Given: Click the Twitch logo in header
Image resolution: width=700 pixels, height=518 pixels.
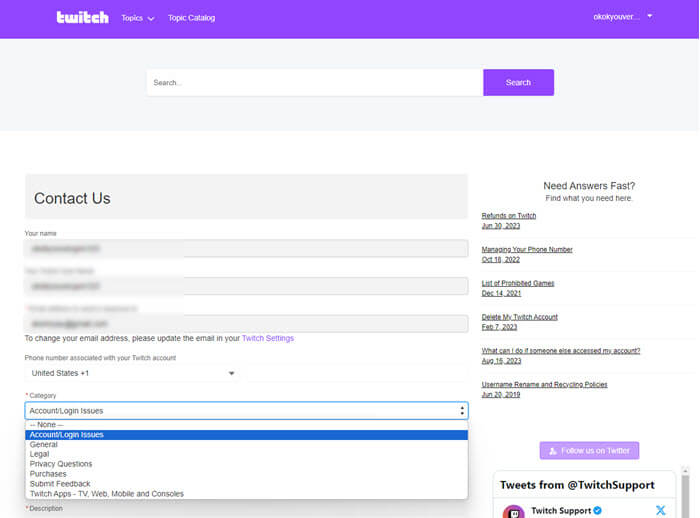Looking at the screenshot, I should pyautogui.click(x=82, y=18).
